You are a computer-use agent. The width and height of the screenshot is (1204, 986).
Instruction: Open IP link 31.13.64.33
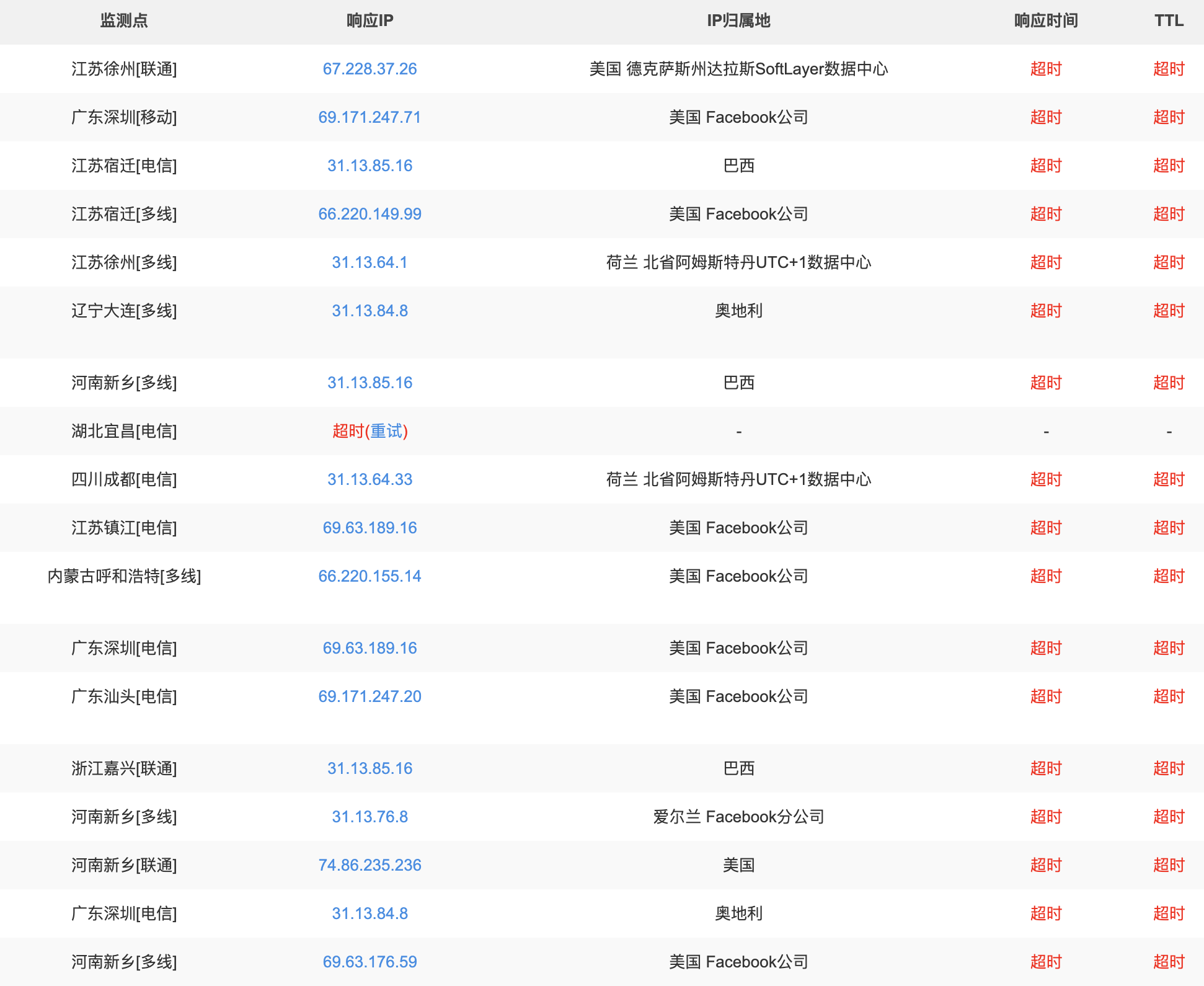pos(370,479)
